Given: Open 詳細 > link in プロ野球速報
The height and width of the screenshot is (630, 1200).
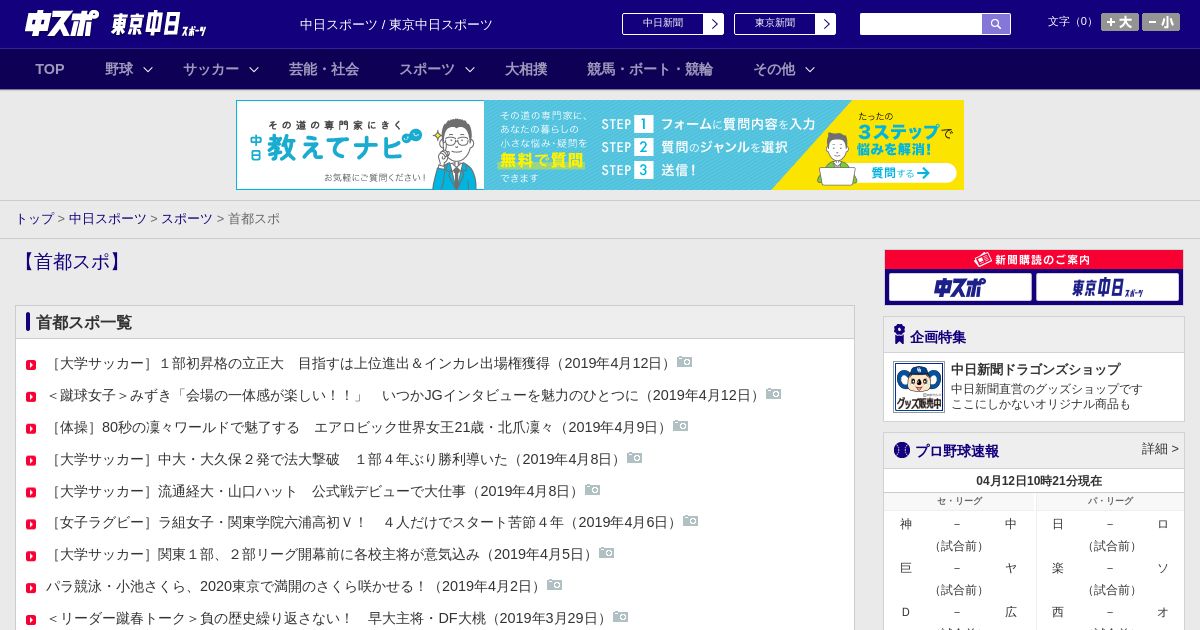Looking at the screenshot, I should tap(1160, 449).
